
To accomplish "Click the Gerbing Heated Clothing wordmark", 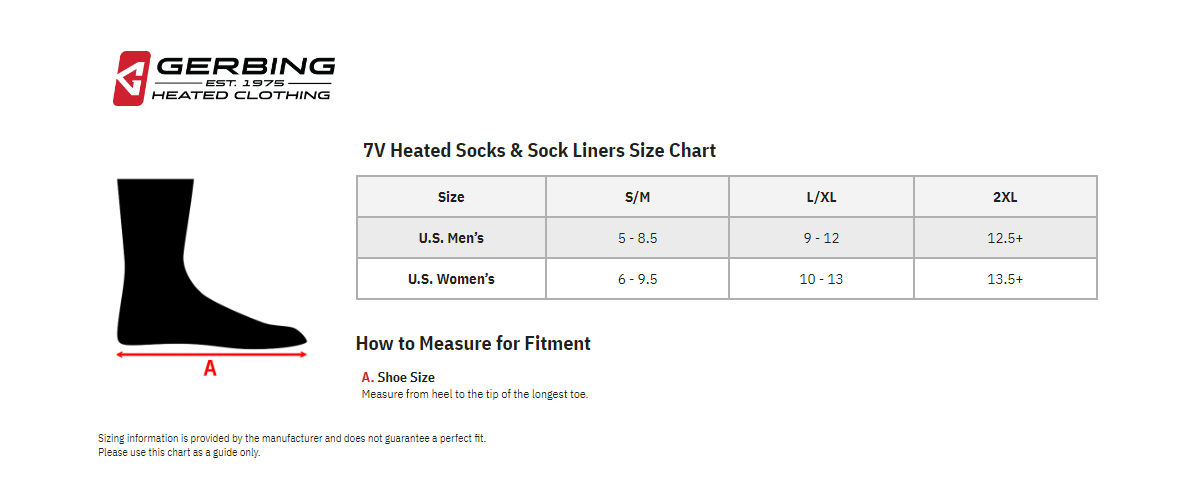I will [x=242, y=79].
